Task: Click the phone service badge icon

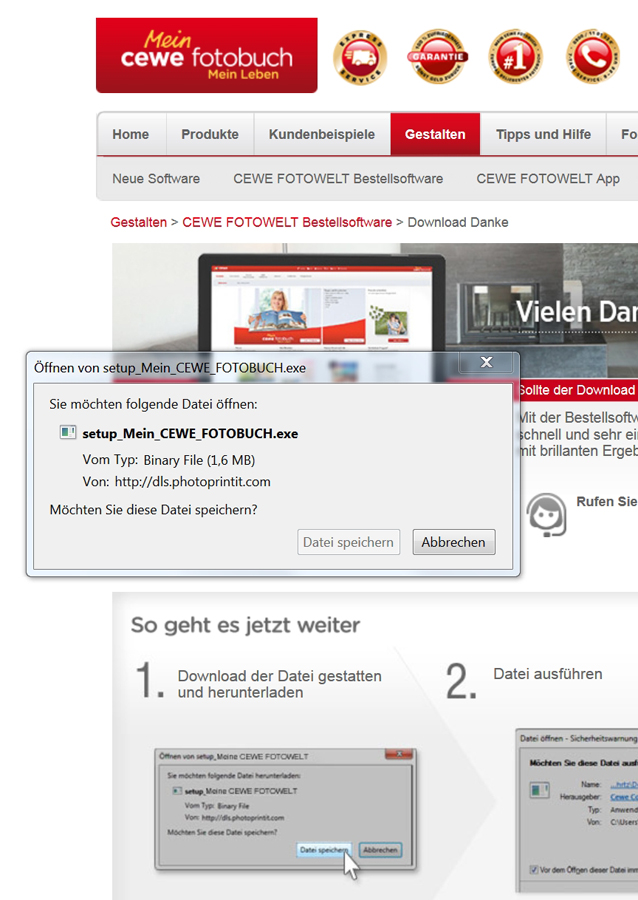Action: point(593,57)
